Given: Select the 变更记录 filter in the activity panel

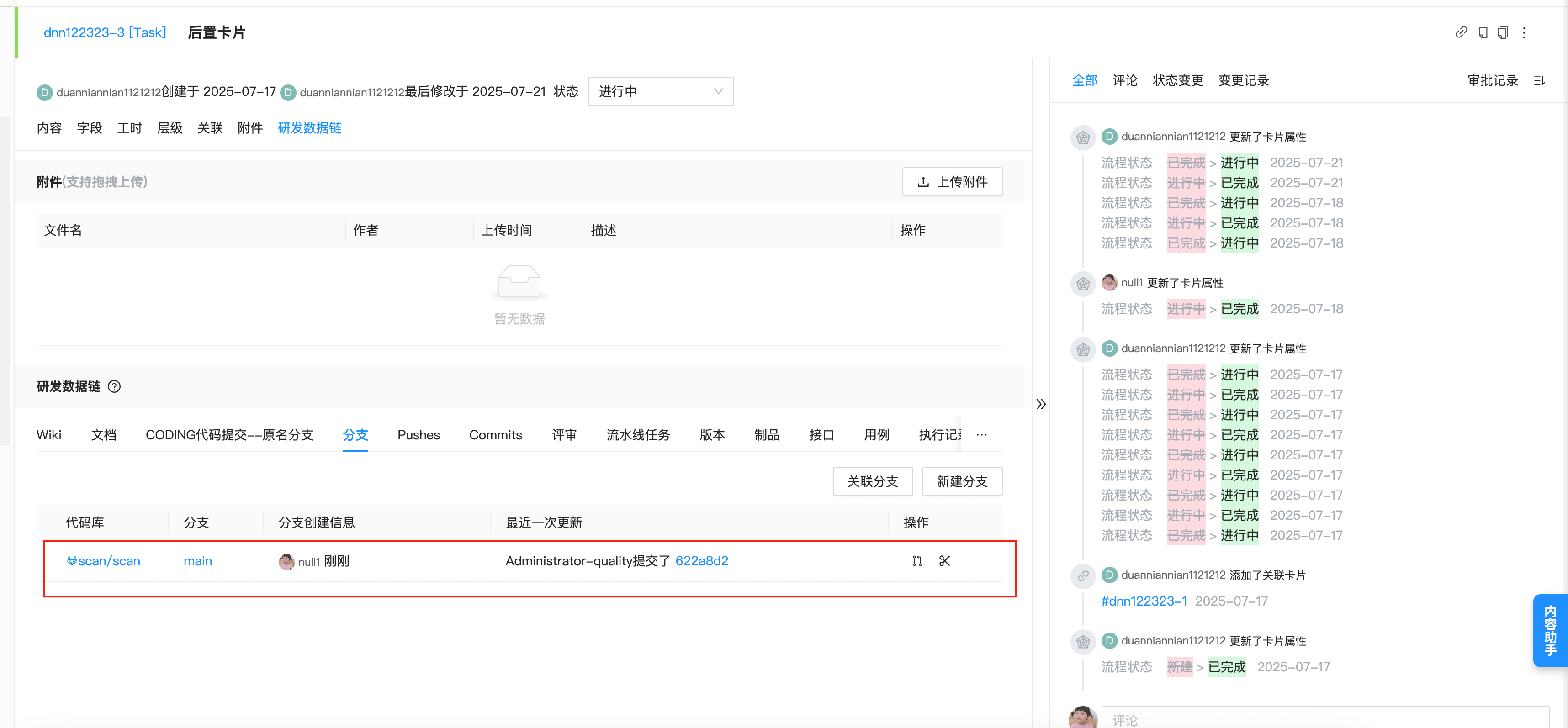Looking at the screenshot, I should tap(1244, 80).
